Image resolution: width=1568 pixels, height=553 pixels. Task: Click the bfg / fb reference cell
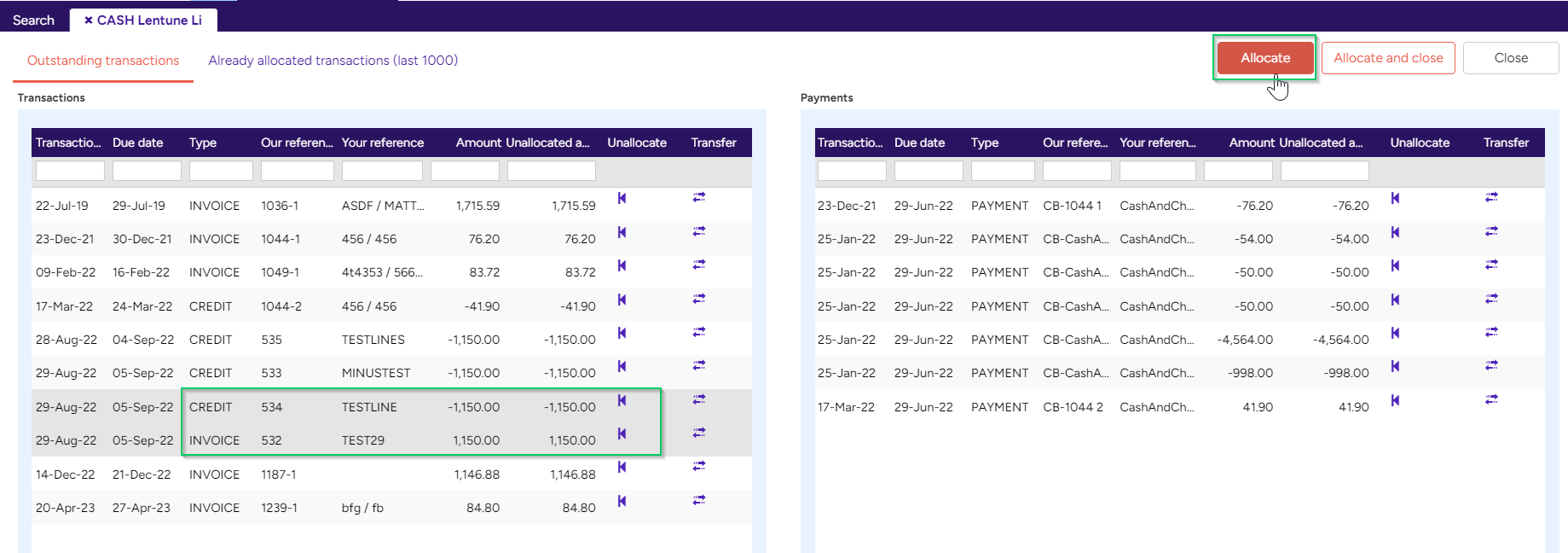point(362,508)
